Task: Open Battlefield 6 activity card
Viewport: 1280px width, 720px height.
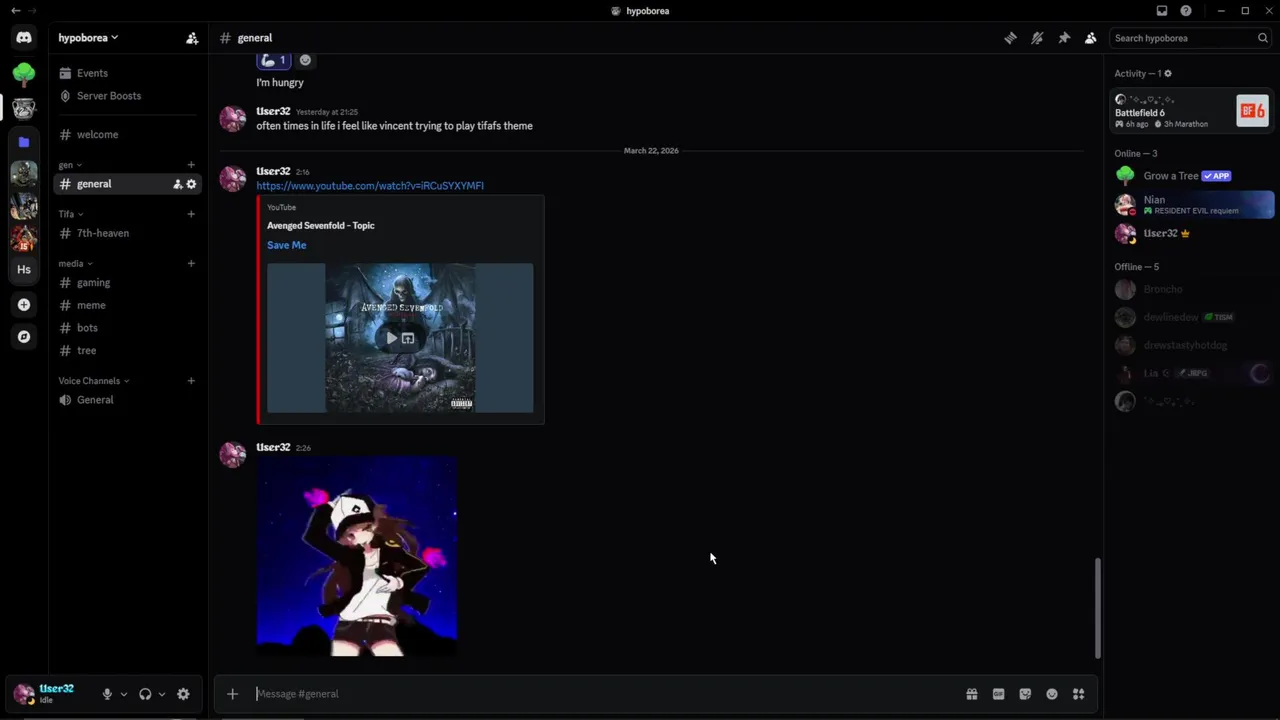Action: [1191, 110]
